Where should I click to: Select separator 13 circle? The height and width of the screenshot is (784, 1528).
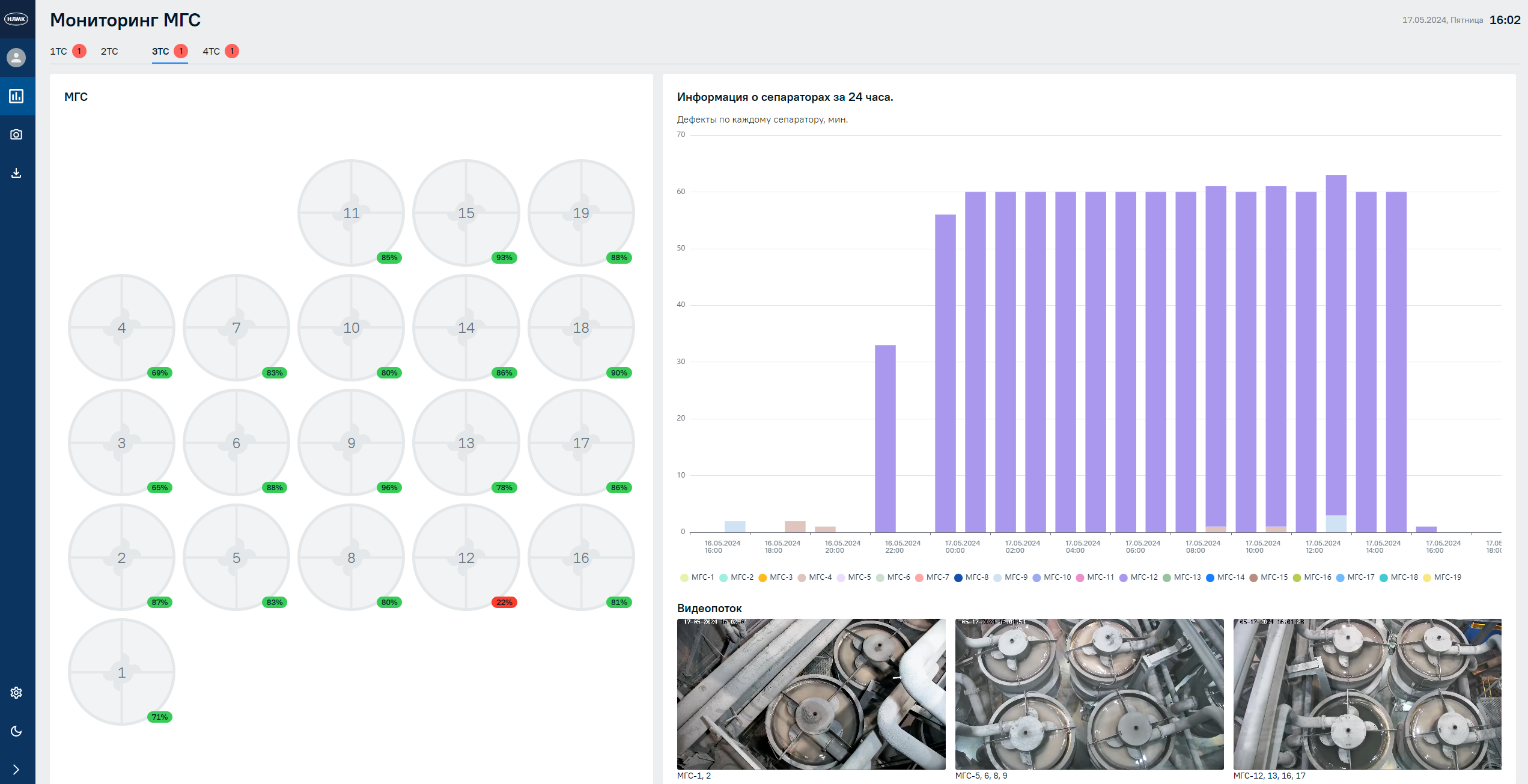(x=466, y=443)
